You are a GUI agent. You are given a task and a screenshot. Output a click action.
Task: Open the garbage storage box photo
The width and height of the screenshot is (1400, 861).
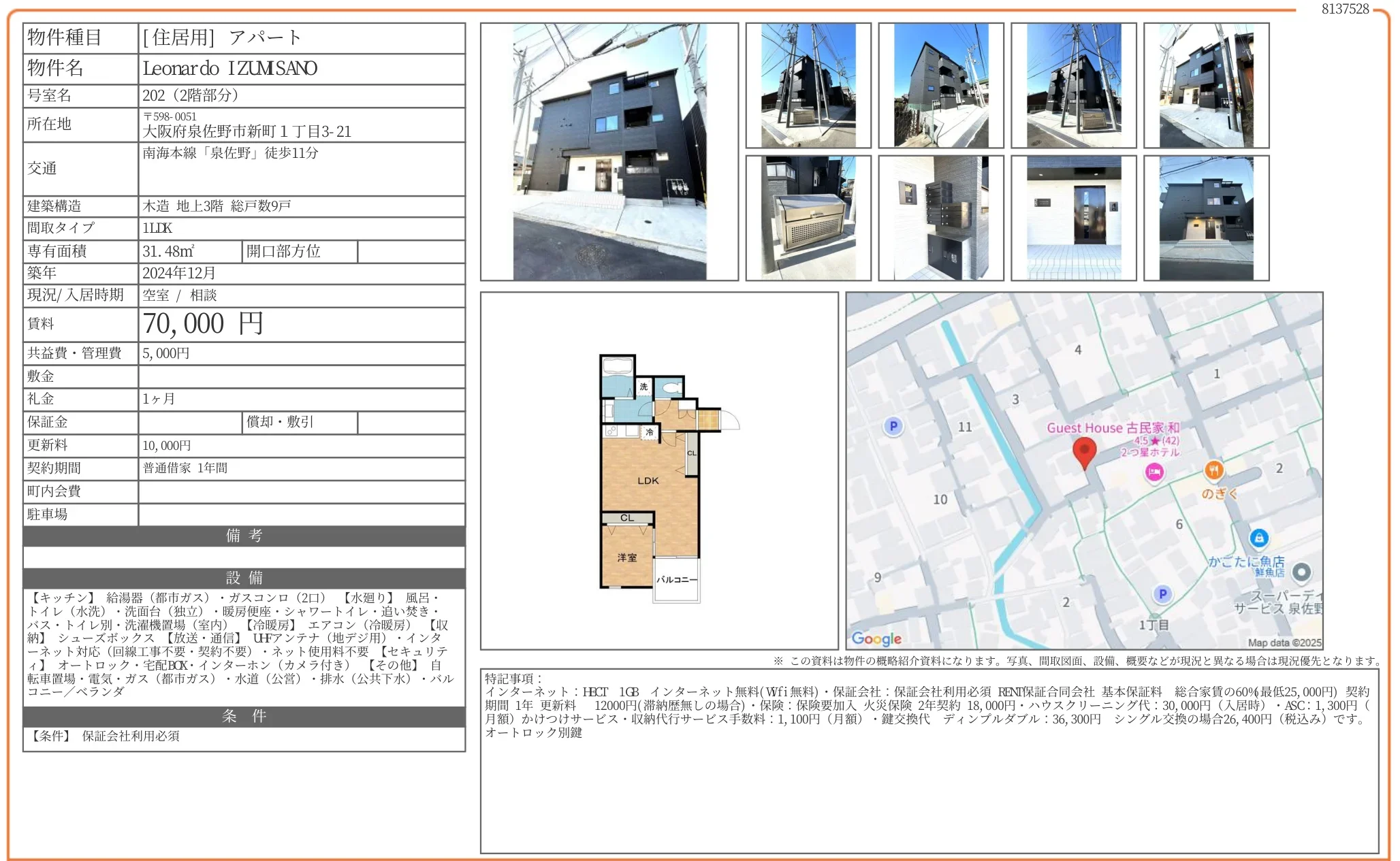[808, 218]
